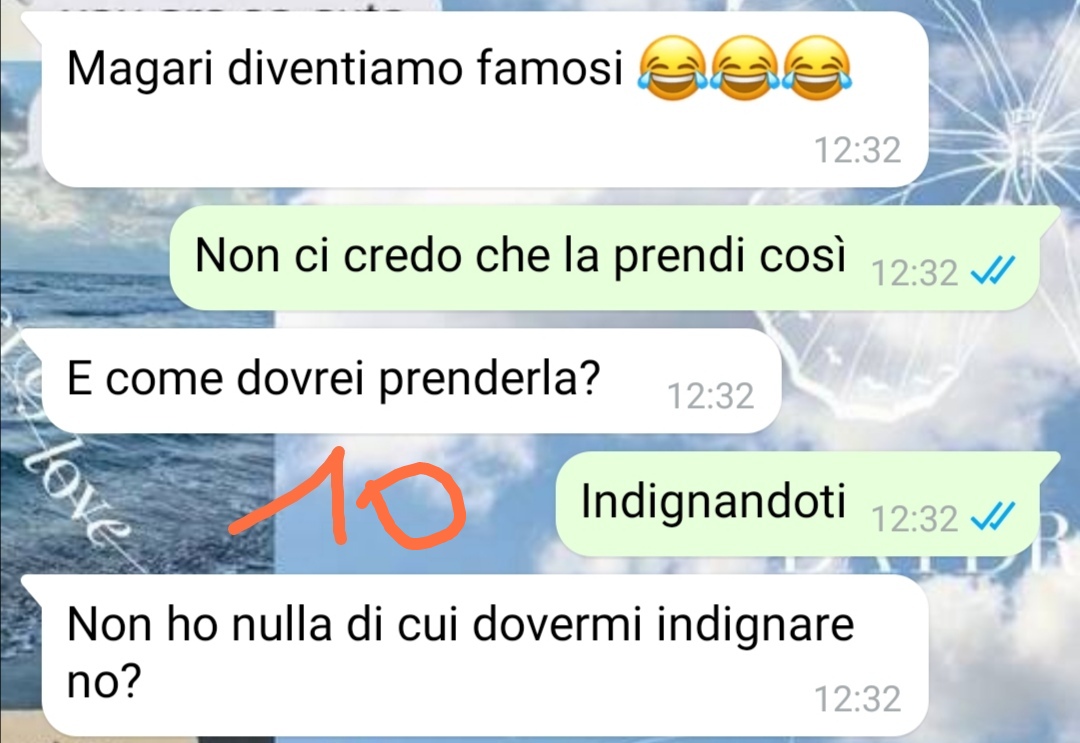The width and height of the screenshot is (1080, 743).
Task: Click the middle laughing-crying emoji
Action: 745,67
